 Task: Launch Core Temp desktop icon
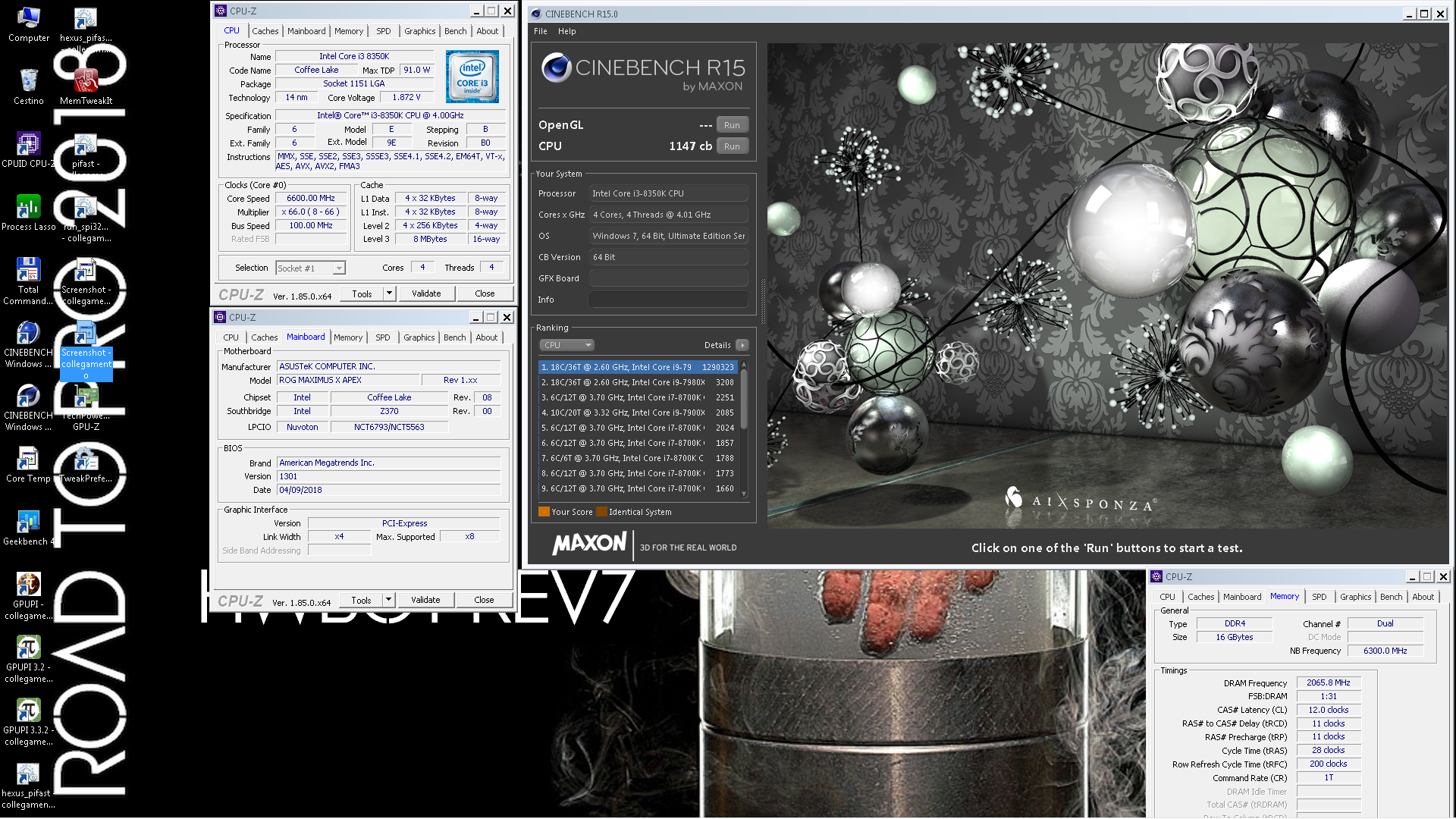pyautogui.click(x=28, y=465)
